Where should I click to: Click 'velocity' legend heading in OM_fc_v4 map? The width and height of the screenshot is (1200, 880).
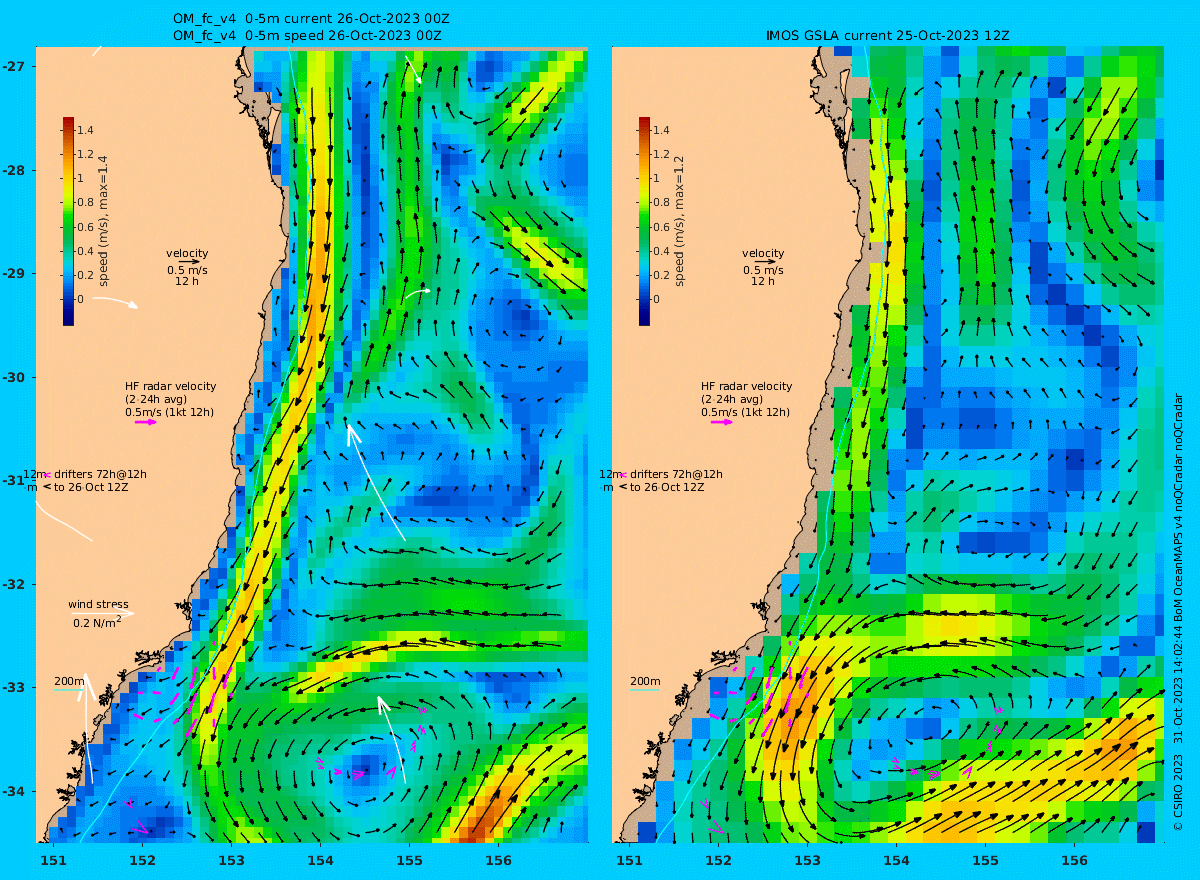click(x=187, y=253)
